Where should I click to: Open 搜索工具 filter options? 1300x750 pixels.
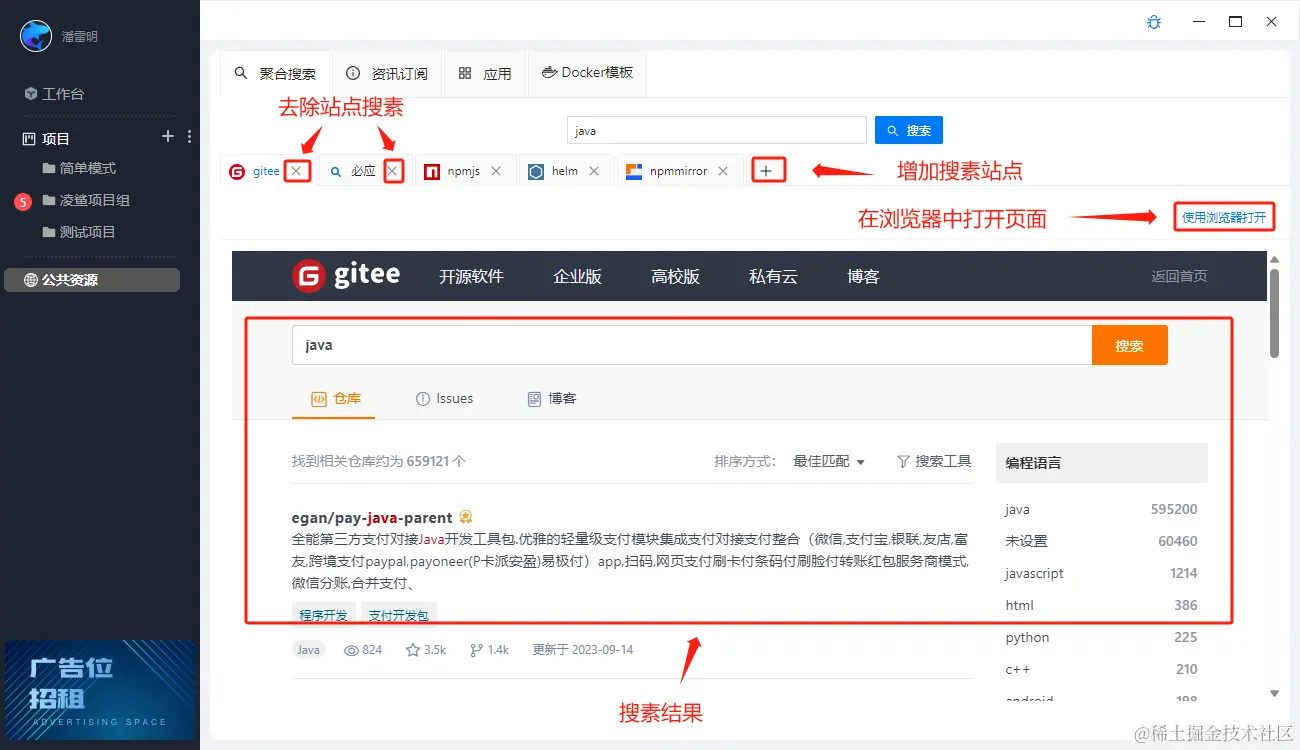coord(934,461)
